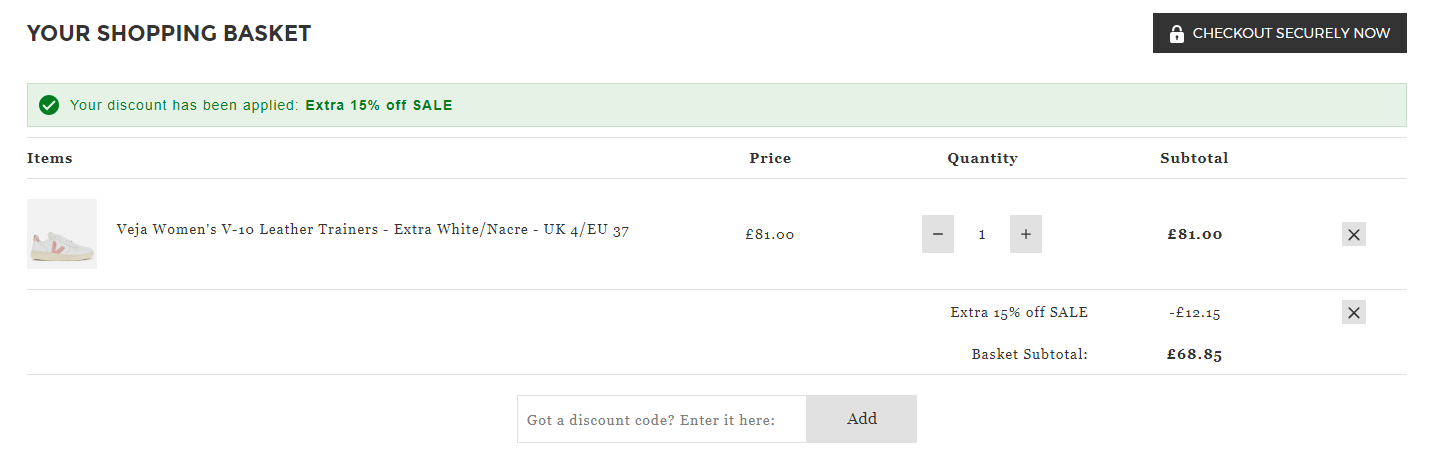This screenshot has width=1439, height=458.
Task: Focus the discount code input field
Action: (x=662, y=419)
